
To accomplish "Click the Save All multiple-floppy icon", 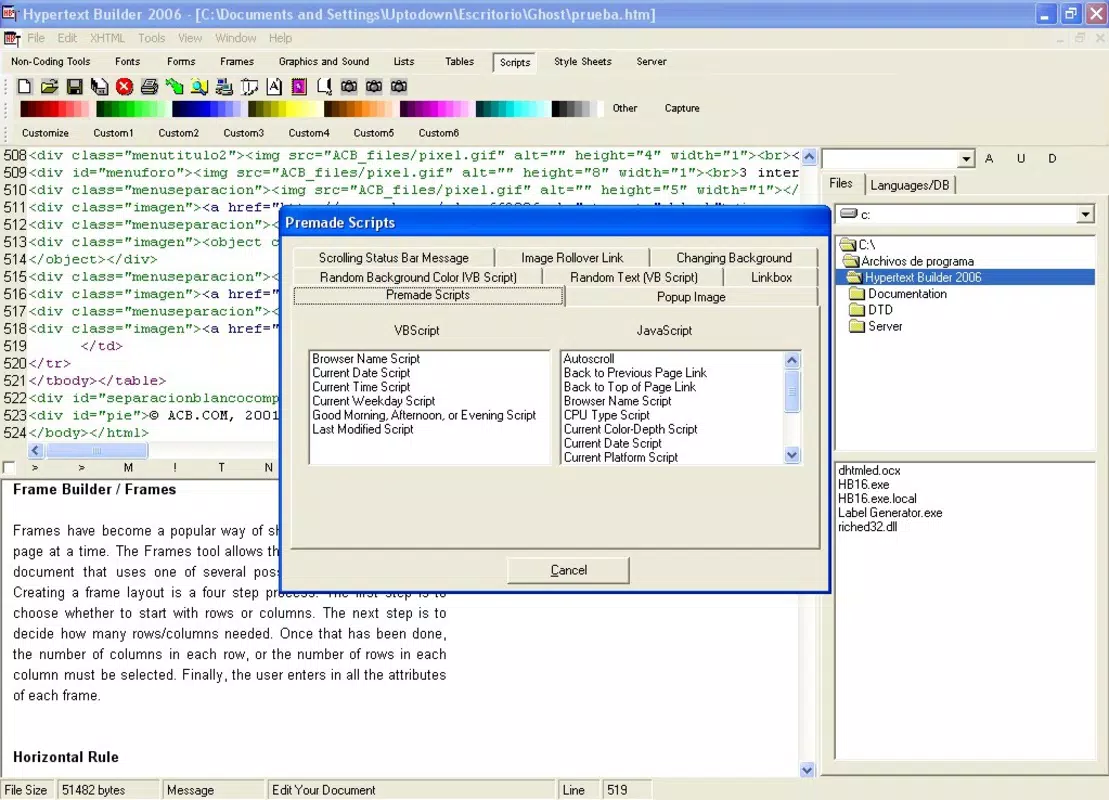I will click(99, 86).
